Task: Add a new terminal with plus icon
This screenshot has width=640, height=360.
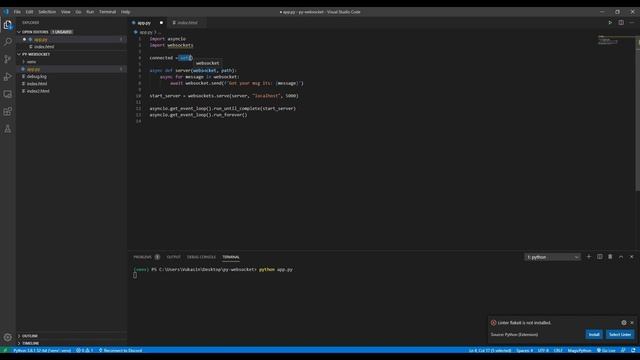Action: click(589, 257)
